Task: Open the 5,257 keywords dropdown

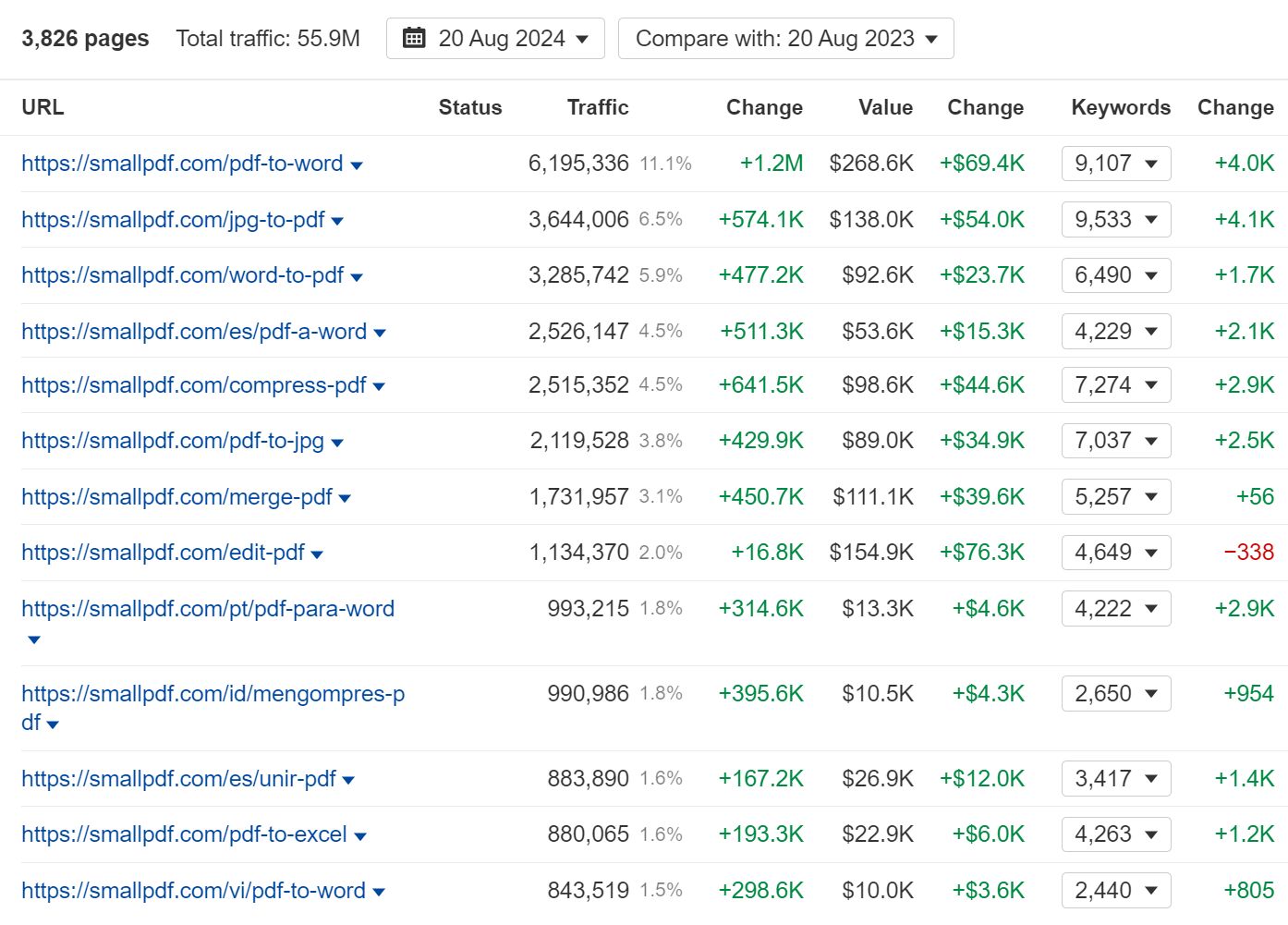Action: 1116,497
